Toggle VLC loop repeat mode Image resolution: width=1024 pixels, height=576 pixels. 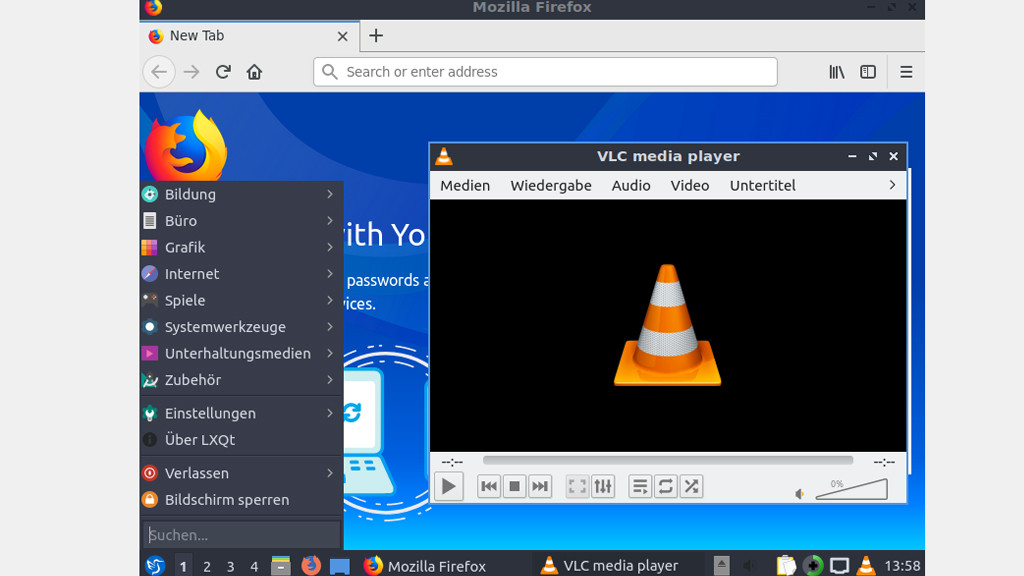tap(666, 487)
